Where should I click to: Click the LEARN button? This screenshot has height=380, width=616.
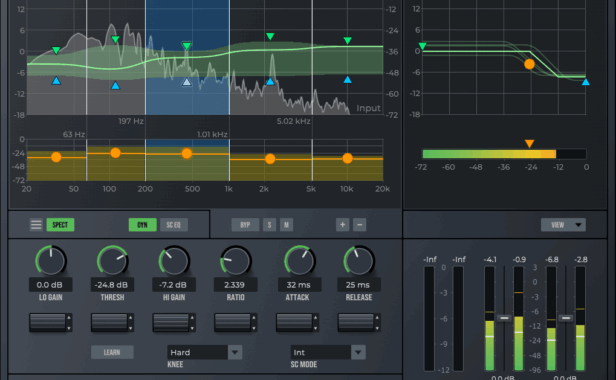pos(112,352)
